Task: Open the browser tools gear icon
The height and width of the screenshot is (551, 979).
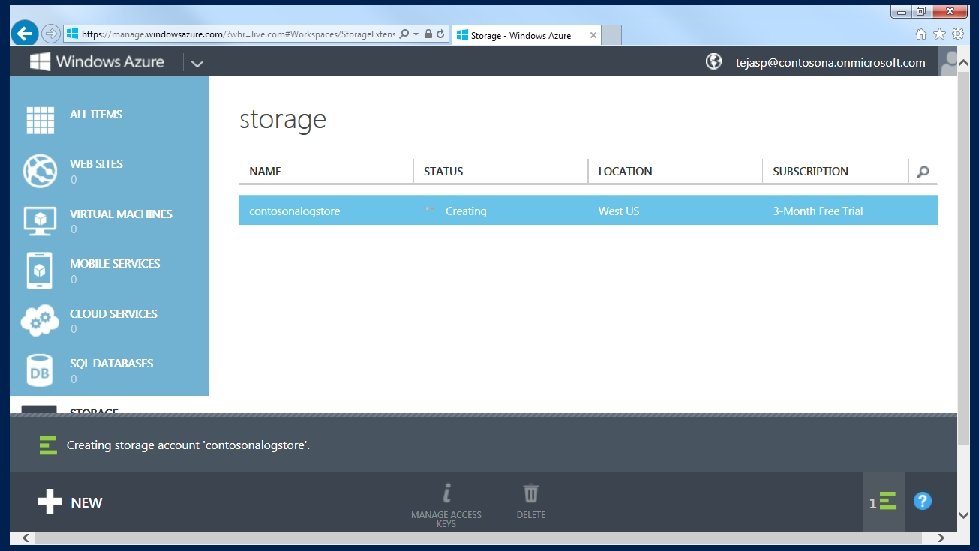Action: coord(958,34)
